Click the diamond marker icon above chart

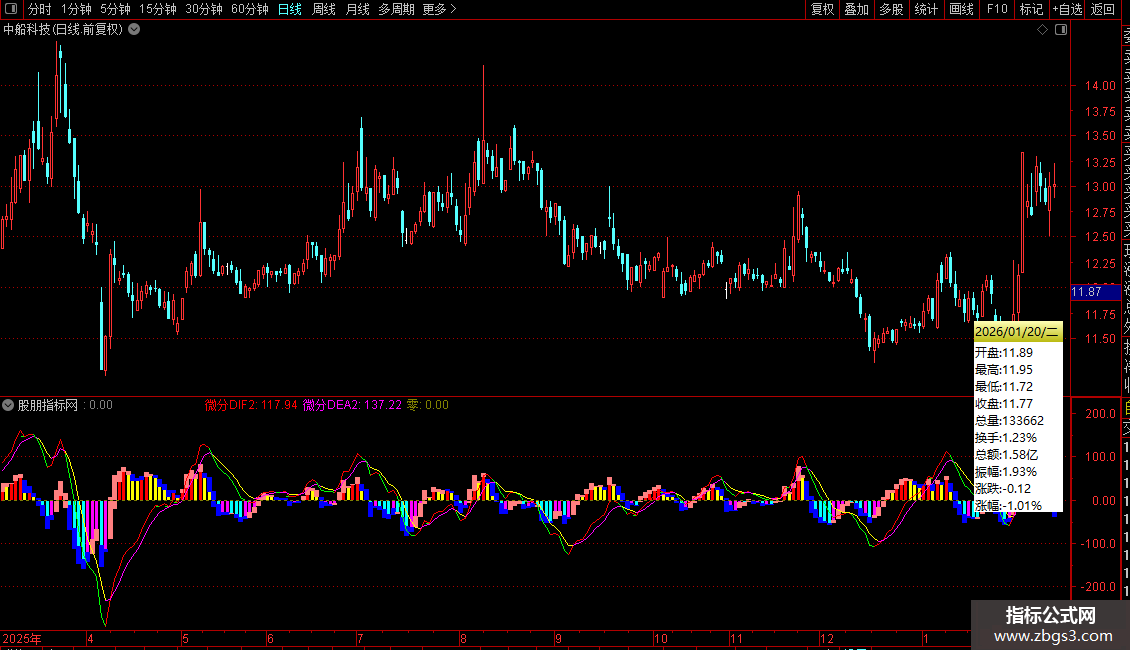click(1042, 30)
